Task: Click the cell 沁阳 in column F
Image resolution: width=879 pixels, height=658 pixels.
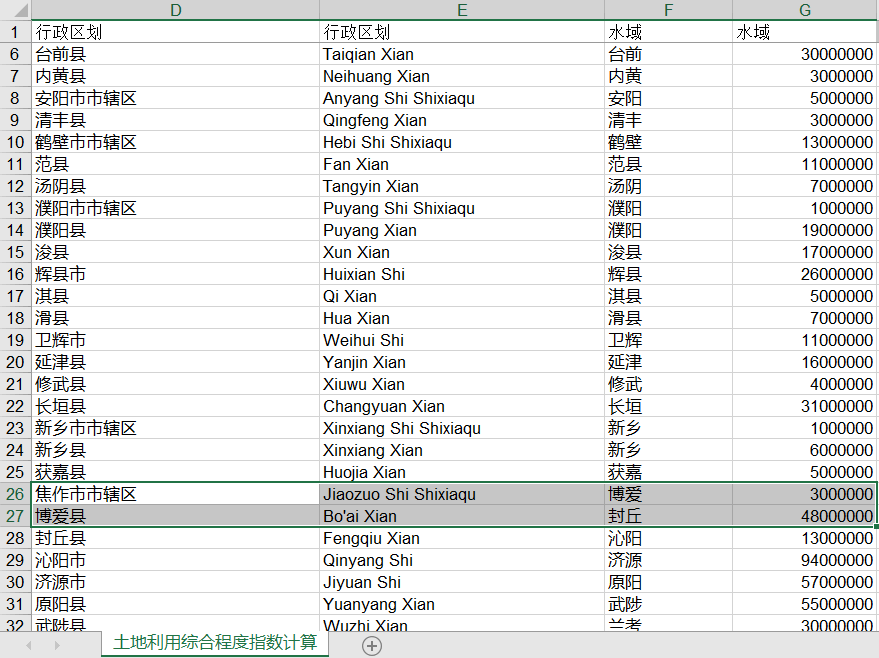Action: click(668, 538)
